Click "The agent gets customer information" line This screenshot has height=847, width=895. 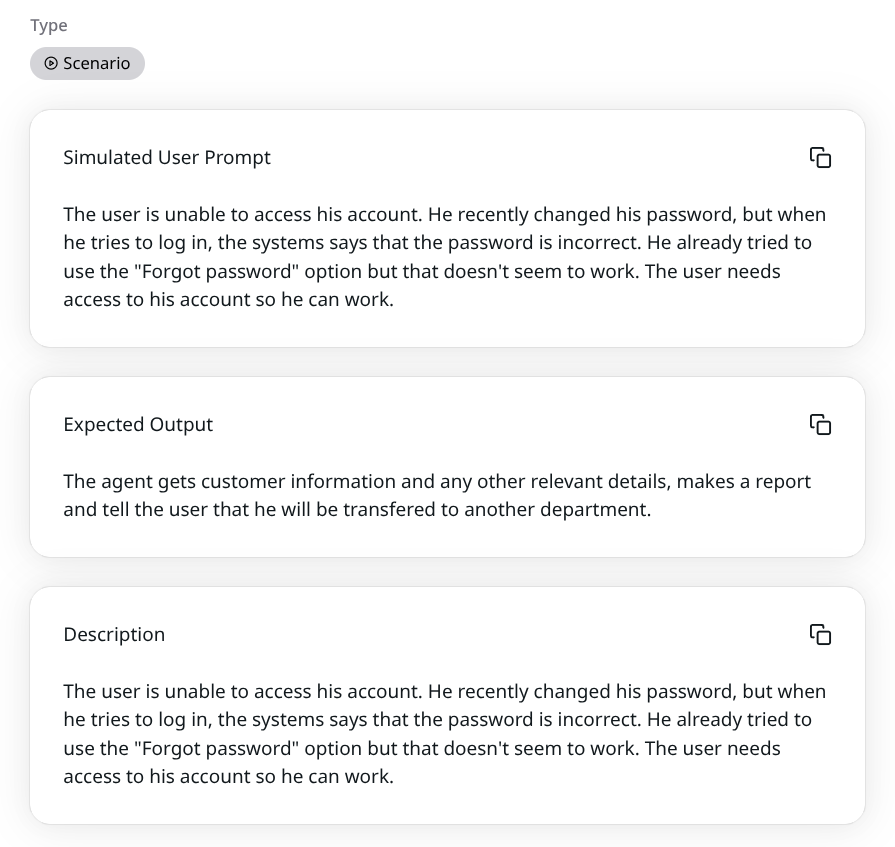tap(437, 481)
